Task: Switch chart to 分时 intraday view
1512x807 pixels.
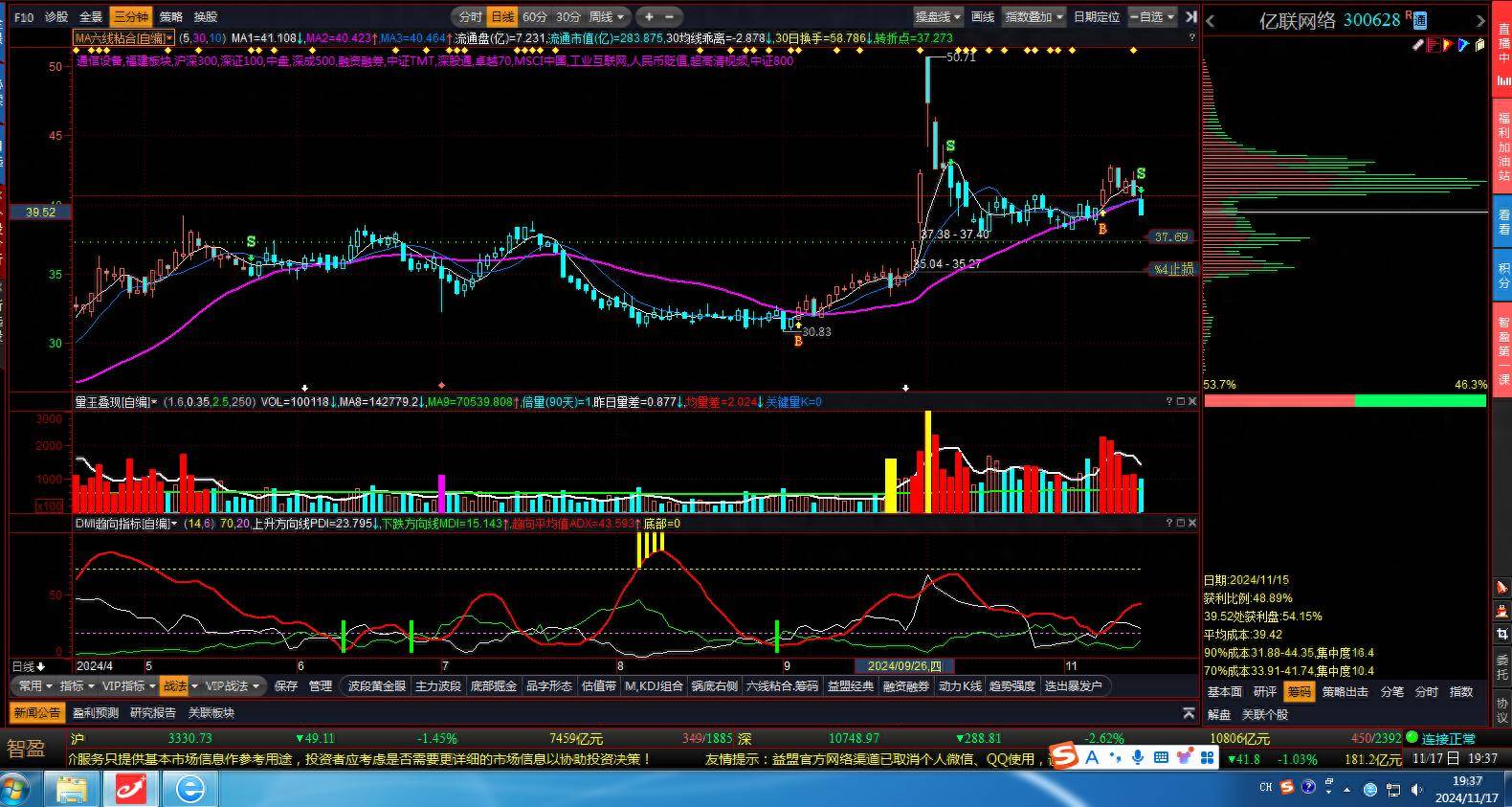Action: [x=470, y=17]
